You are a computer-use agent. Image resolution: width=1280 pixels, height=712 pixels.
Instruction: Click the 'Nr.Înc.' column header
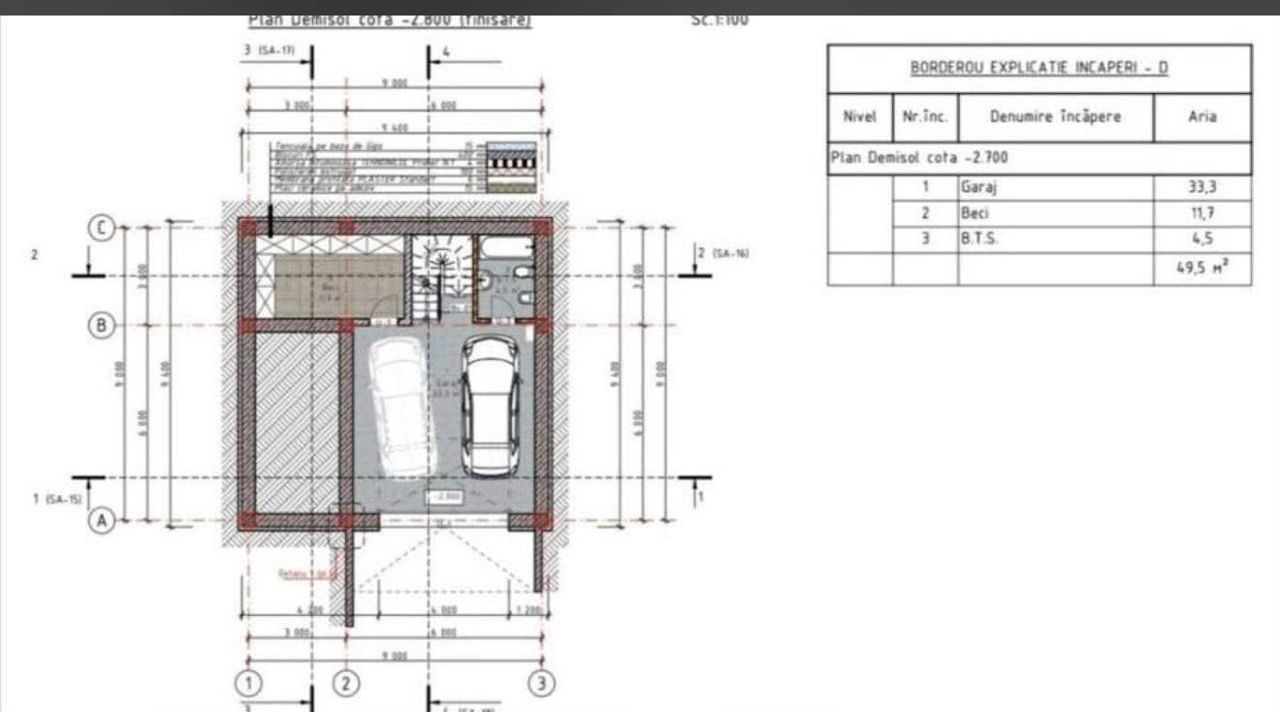pos(925,117)
